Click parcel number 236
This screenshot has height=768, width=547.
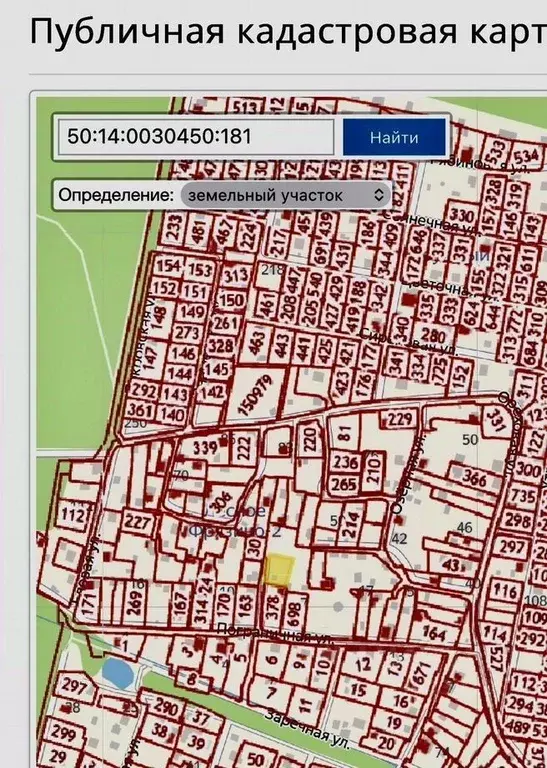point(346,461)
